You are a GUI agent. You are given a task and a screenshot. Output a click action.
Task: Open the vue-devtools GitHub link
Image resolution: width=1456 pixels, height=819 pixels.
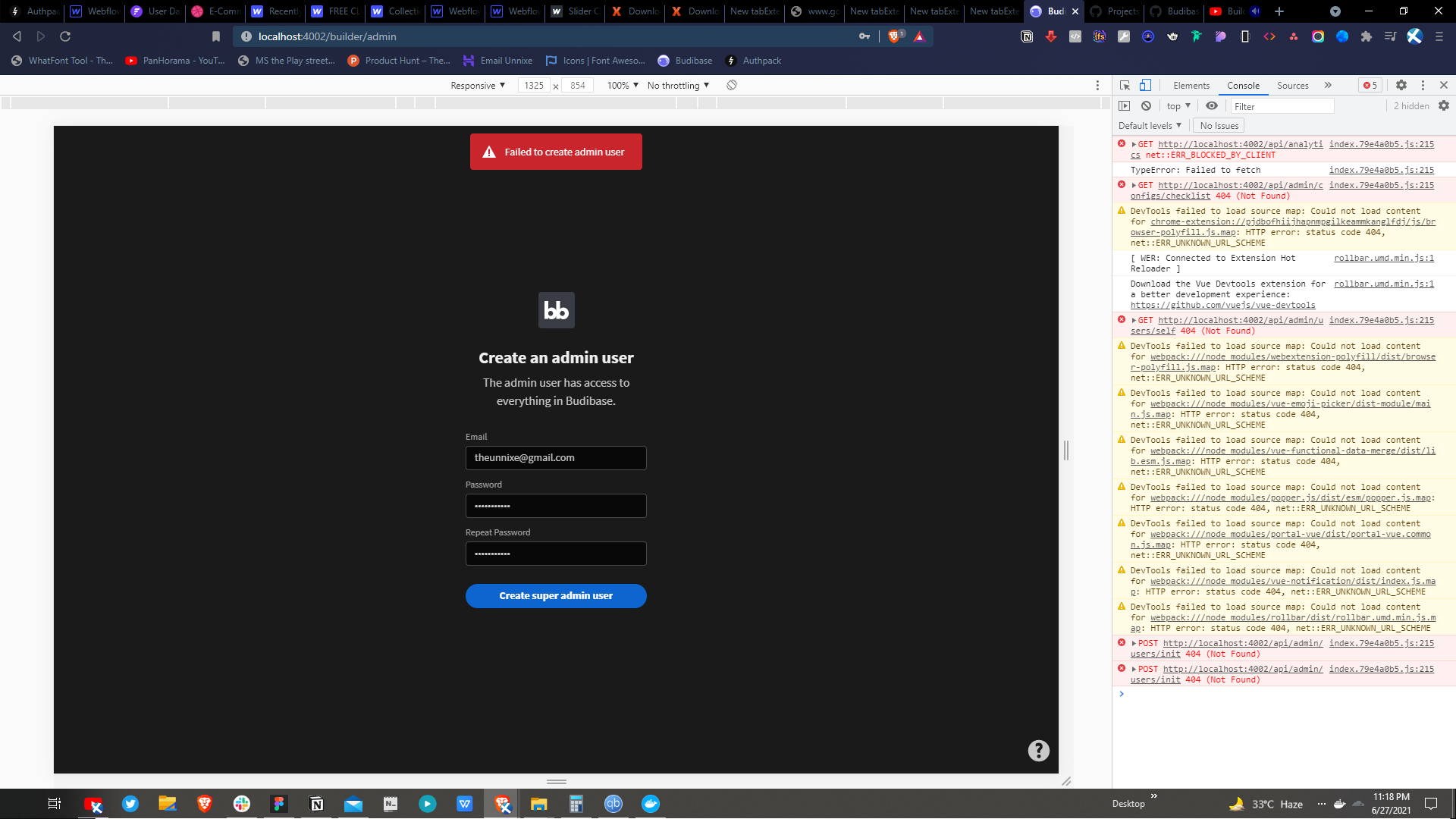point(1222,305)
